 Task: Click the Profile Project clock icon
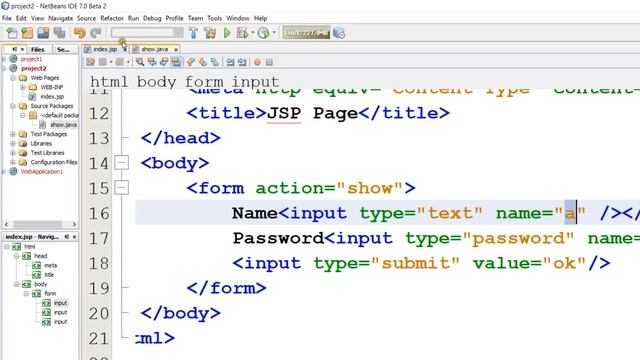click(x=263, y=33)
